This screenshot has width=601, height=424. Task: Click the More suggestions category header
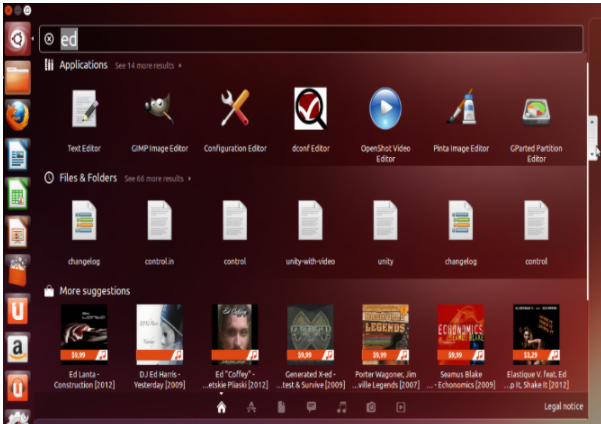[95, 291]
